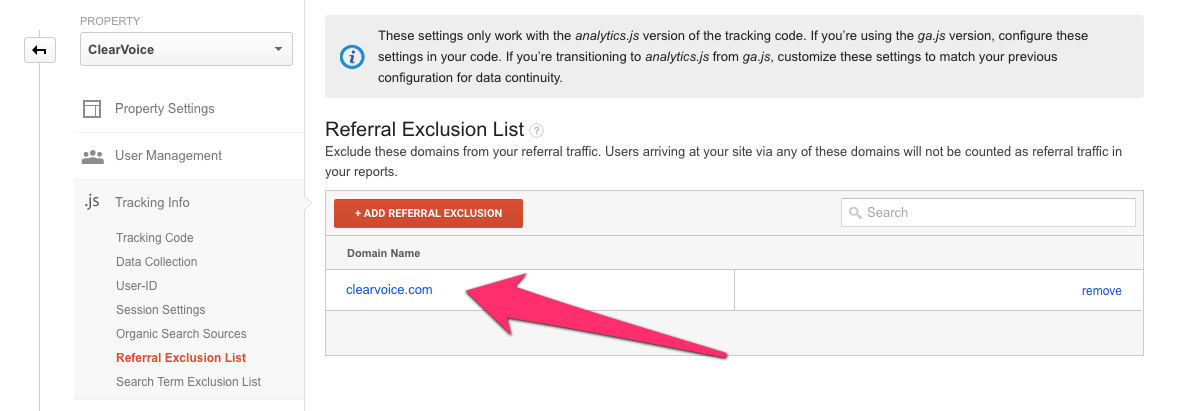Select Data Collection submenu item
1196x411 pixels.
pos(156,262)
